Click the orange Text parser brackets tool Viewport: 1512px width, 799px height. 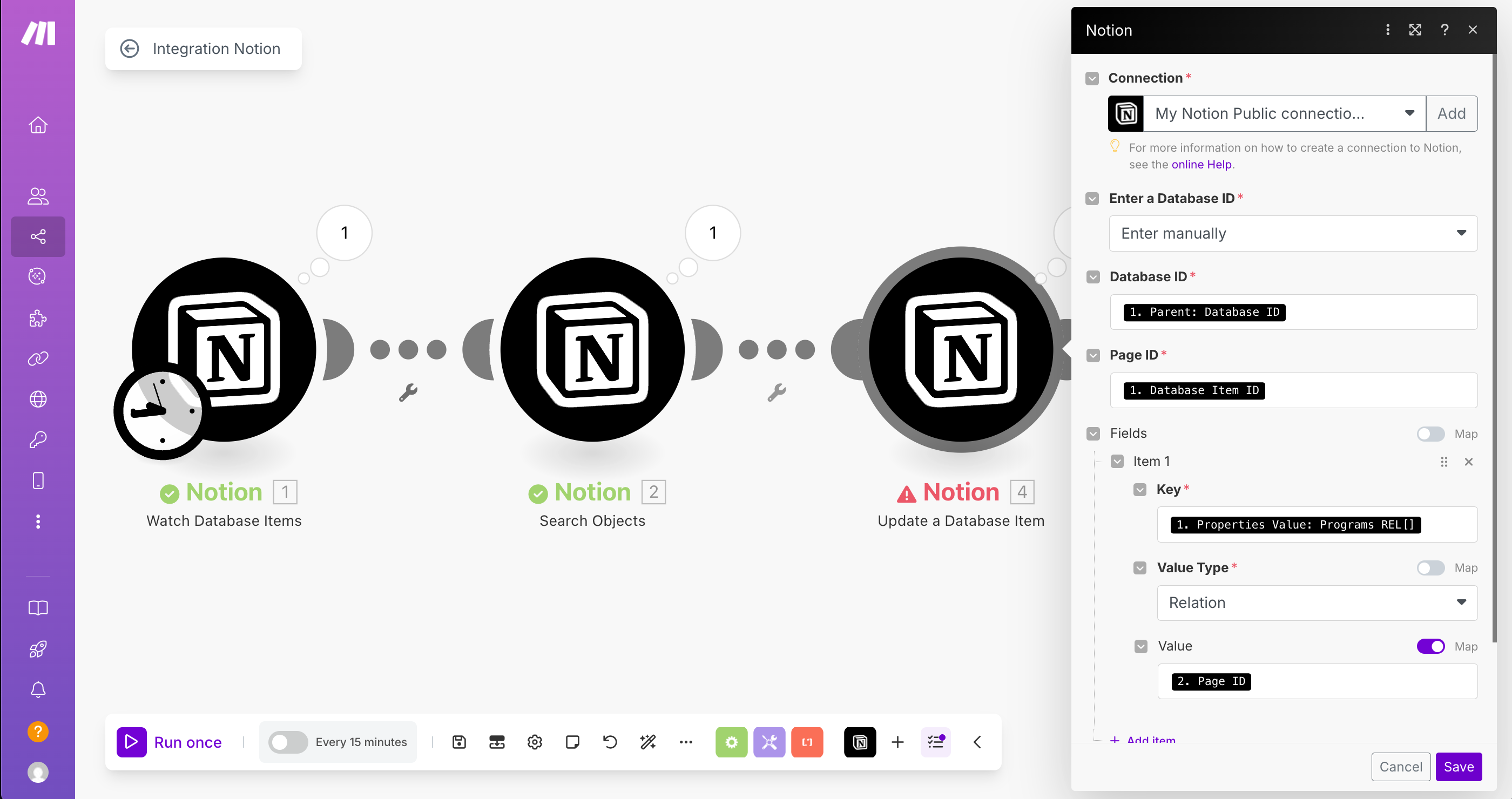click(807, 742)
